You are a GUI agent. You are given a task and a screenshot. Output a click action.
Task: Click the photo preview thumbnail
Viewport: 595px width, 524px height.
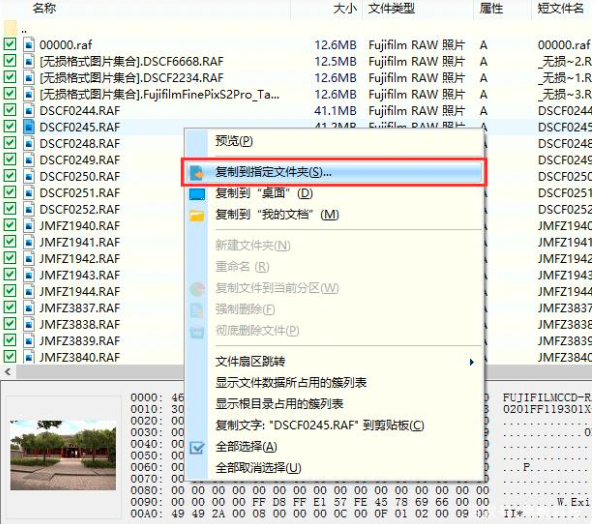coord(63,455)
